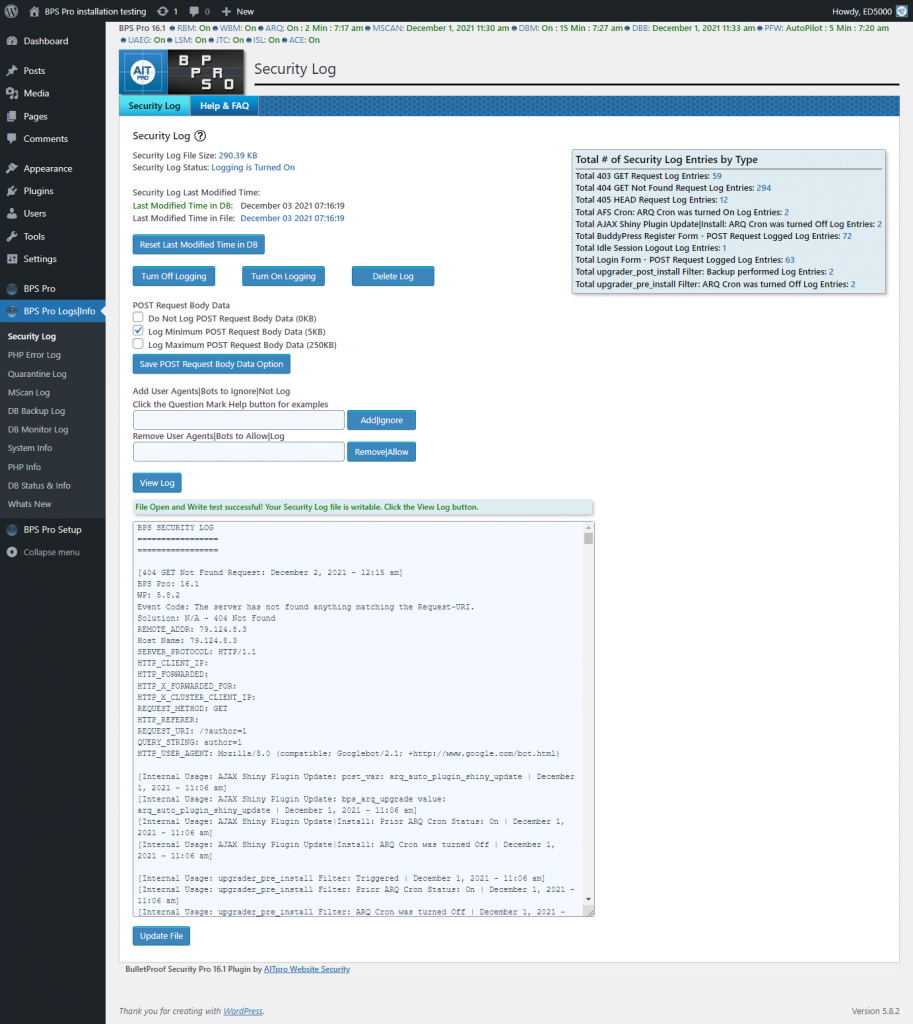
Task: Switch to the Help & FAQ tab
Action: 224,105
